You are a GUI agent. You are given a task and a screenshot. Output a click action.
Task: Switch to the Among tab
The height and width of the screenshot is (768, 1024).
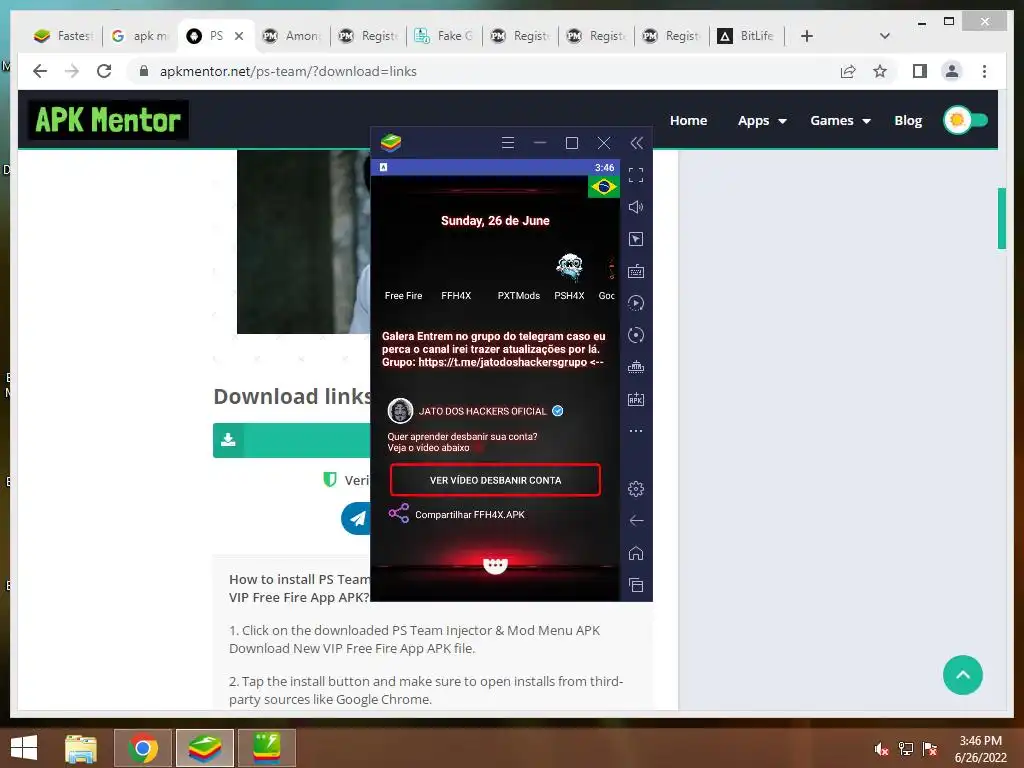click(292, 36)
